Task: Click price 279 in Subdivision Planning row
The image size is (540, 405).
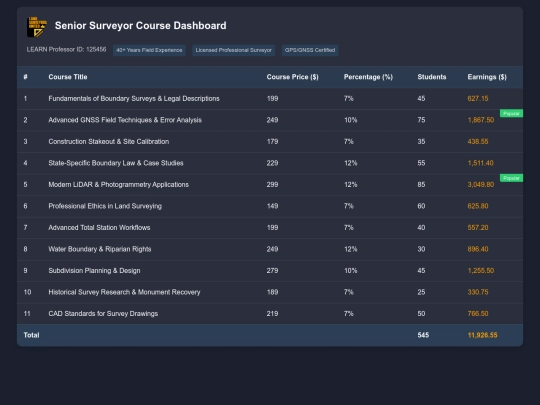Action: (x=272, y=271)
